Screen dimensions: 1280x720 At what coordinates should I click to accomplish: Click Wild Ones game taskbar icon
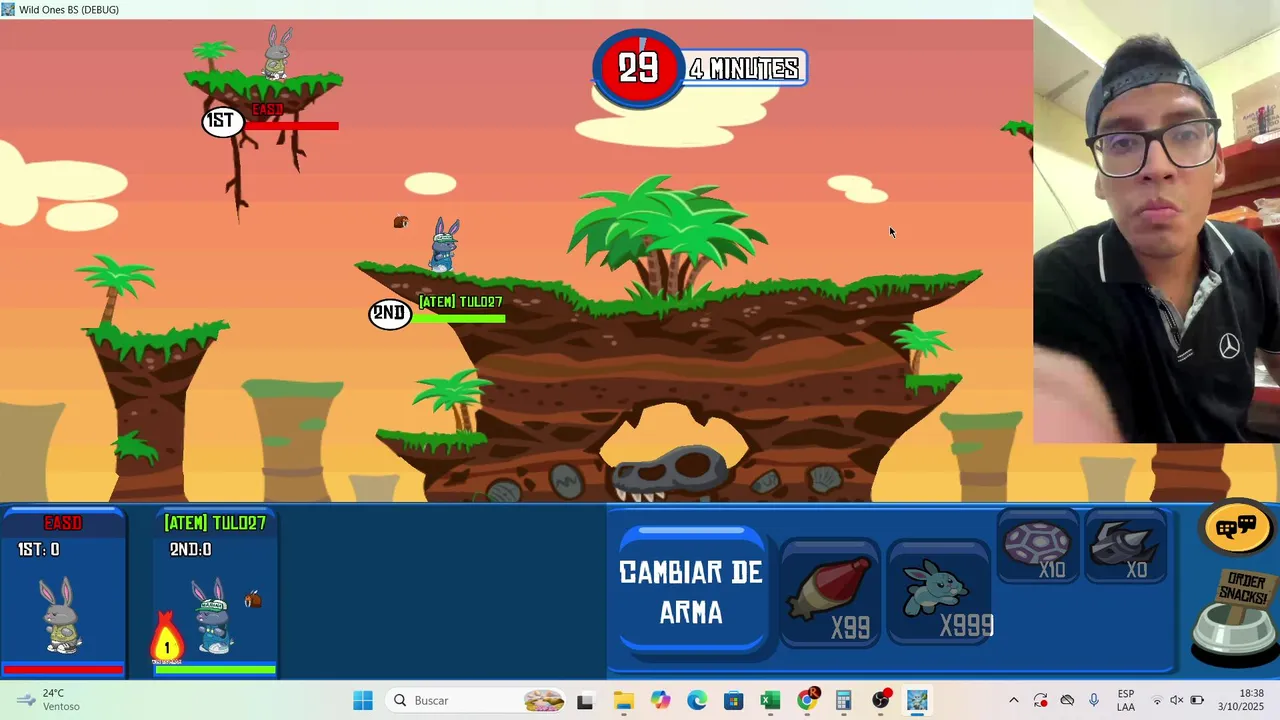[917, 700]
